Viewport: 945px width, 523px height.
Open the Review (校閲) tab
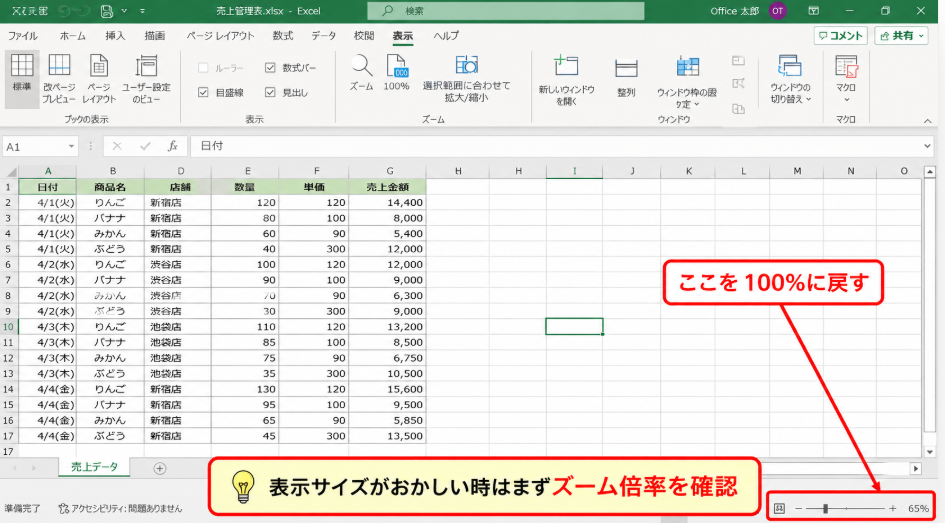364,36
